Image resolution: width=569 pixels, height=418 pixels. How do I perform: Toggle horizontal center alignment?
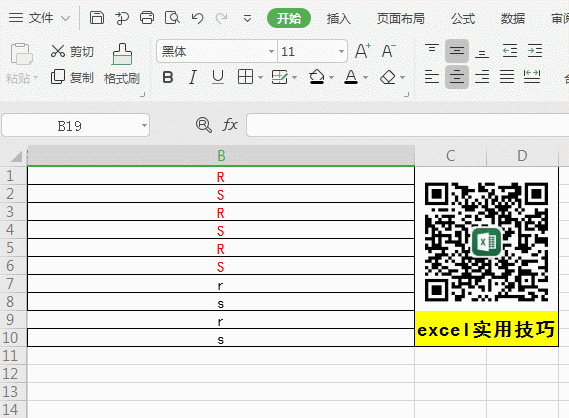tap(457, 77)
